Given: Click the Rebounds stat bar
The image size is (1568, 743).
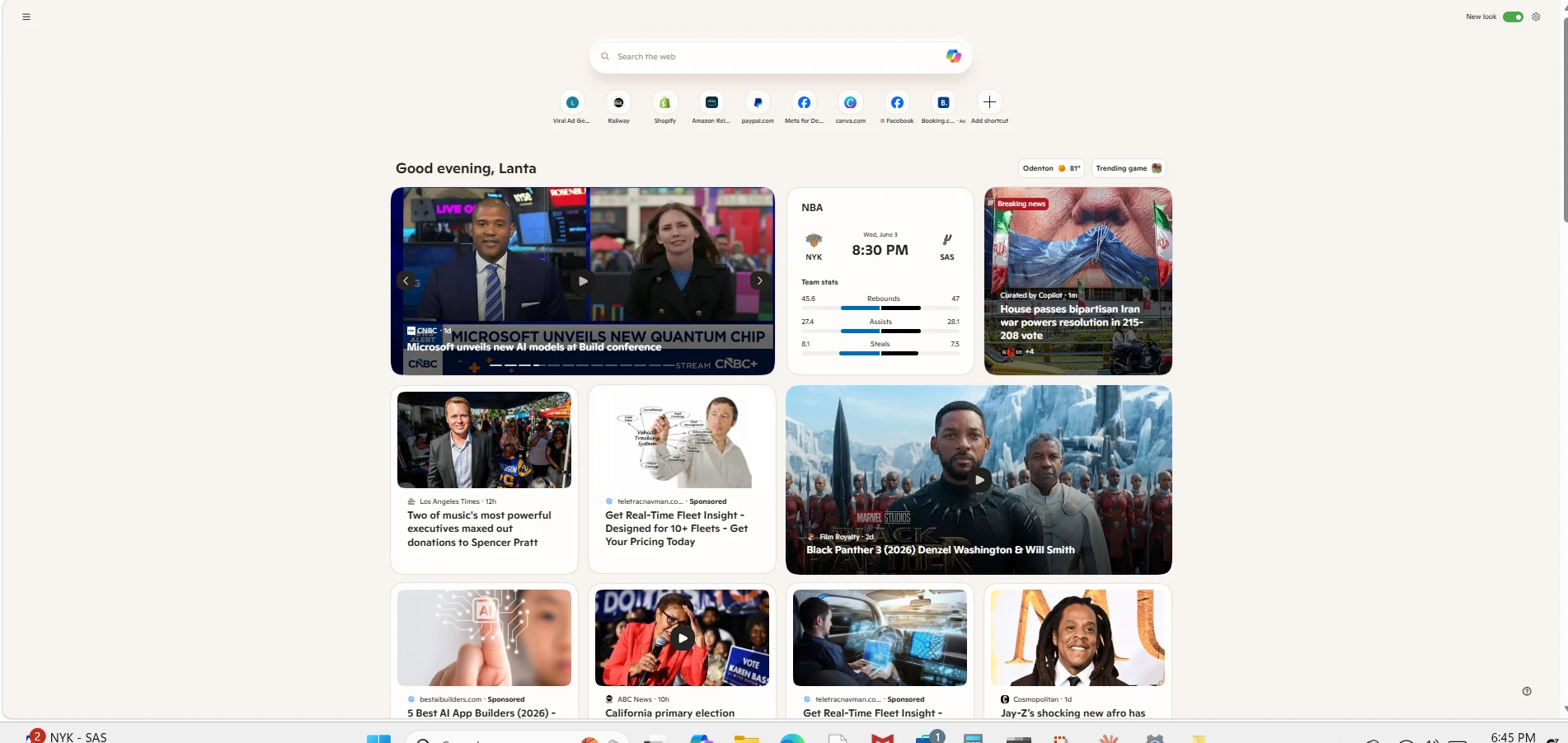Looking at the screenshot, I should pyautogui.click(x=880, y=308).
